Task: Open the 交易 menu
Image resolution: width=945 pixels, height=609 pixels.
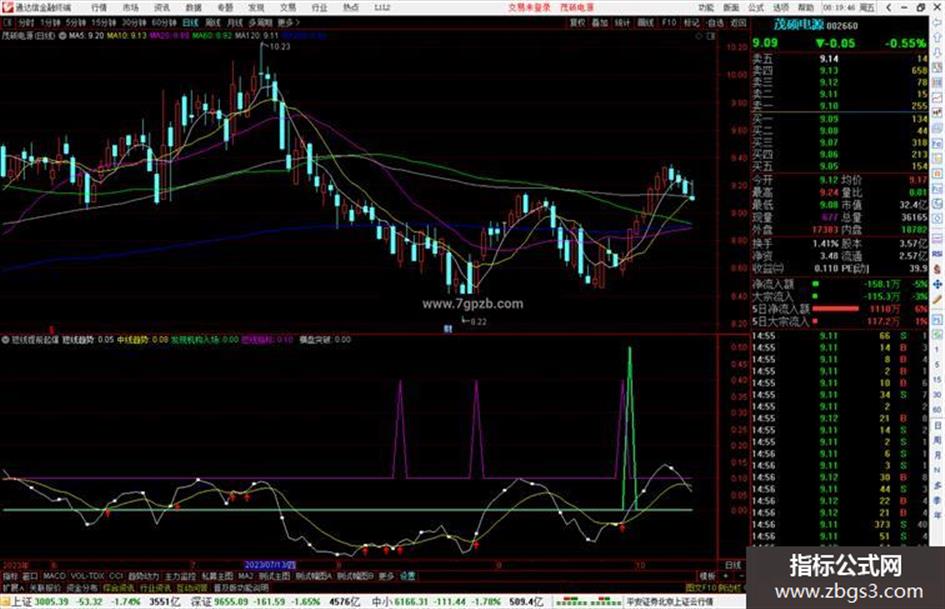Action: point(287,7)
